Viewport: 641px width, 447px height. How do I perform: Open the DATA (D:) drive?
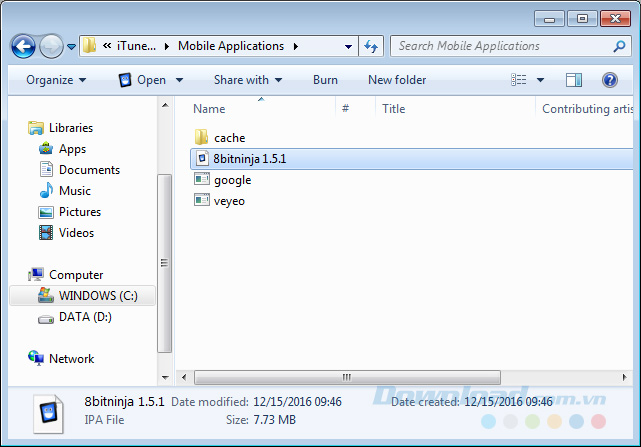click(85, 317)
